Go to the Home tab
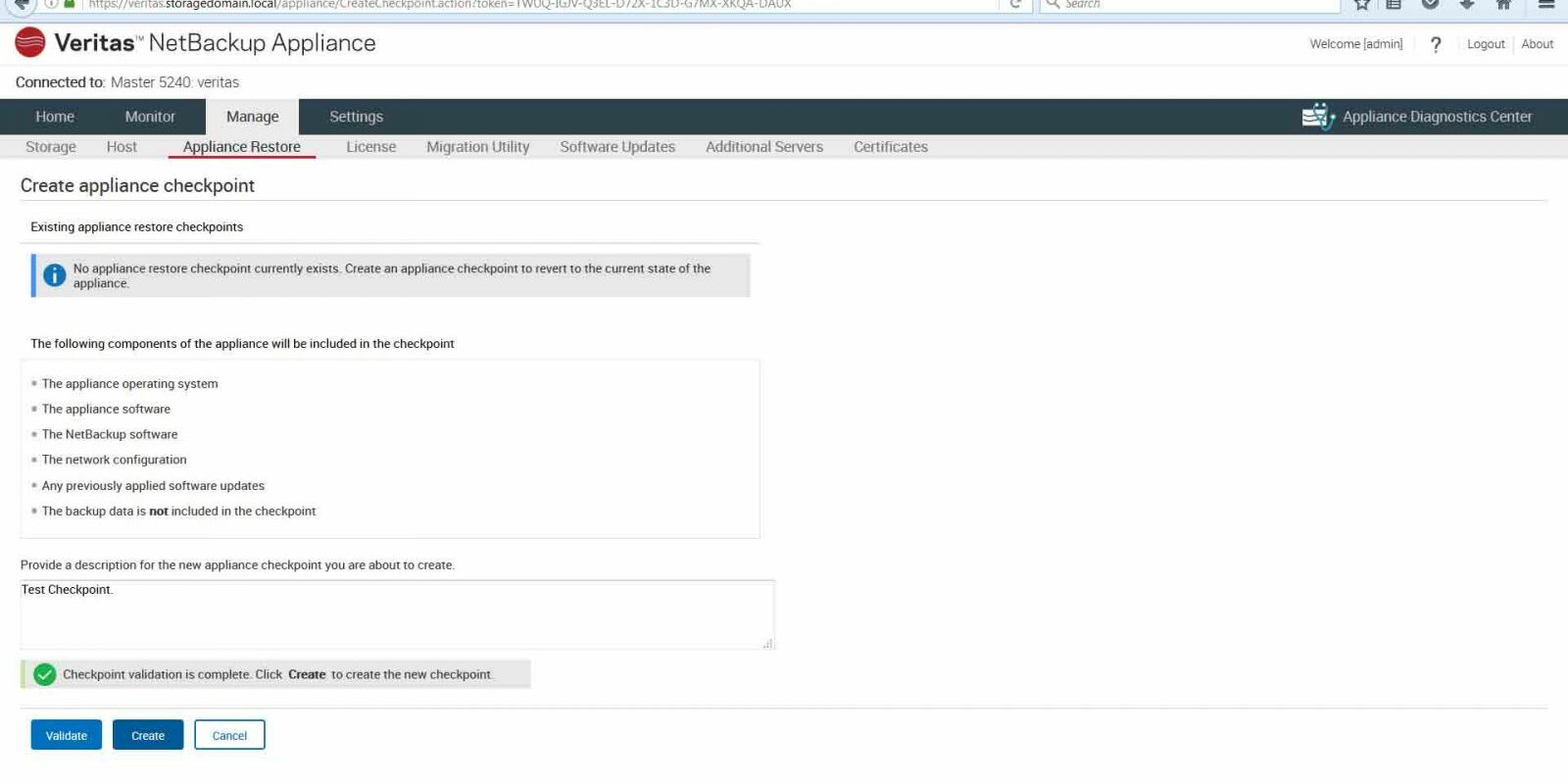The height and width of the screenshot is (784, 1568). pos(55,117)
